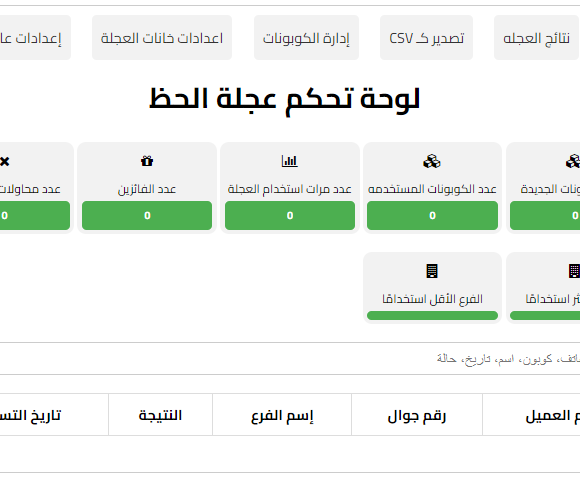Click the تصدير كـ CSV button
Screen dimensions: 580x497
click(x=426, y=38)
